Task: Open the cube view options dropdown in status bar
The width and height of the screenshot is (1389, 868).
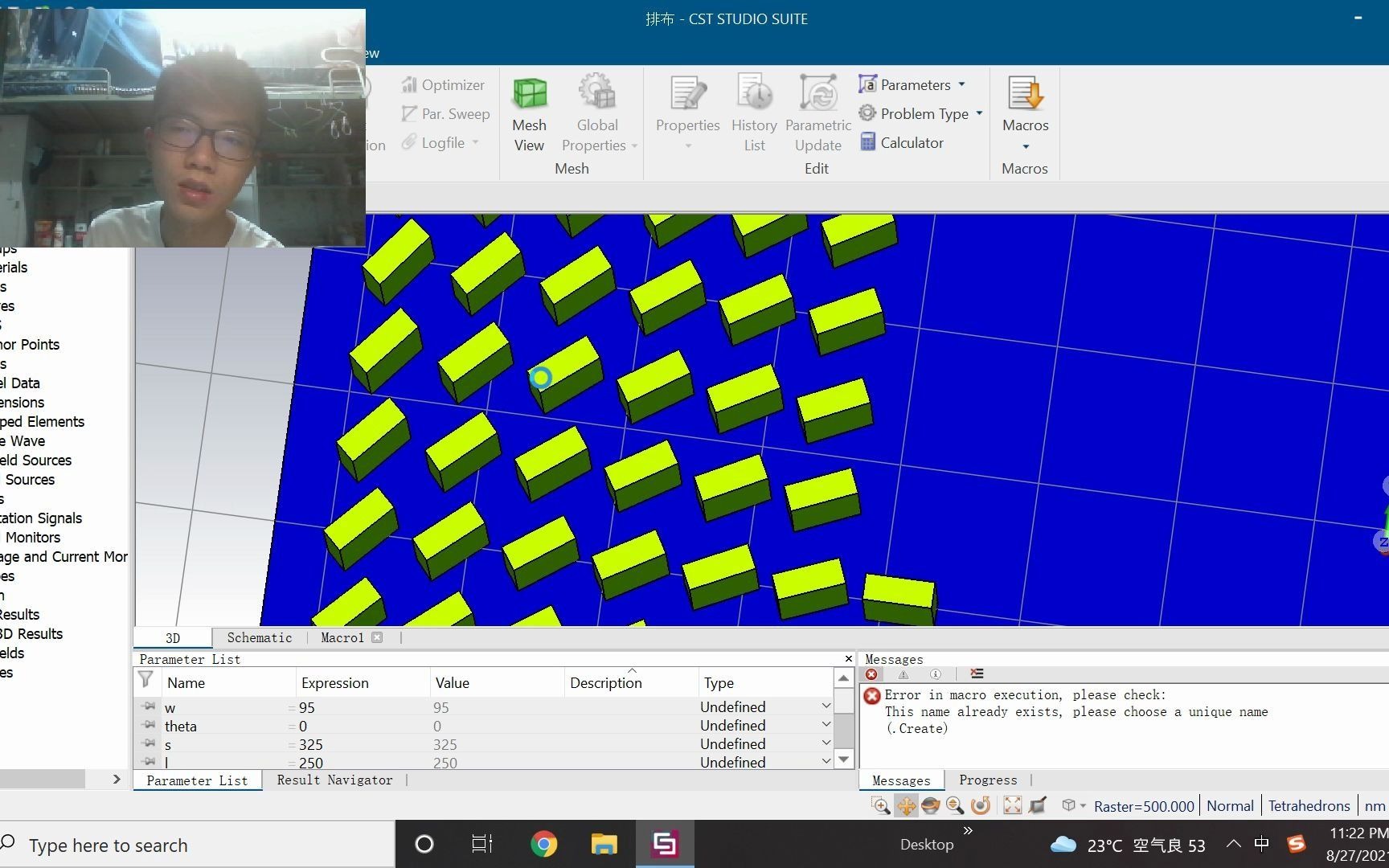Action: point(1083,805)
